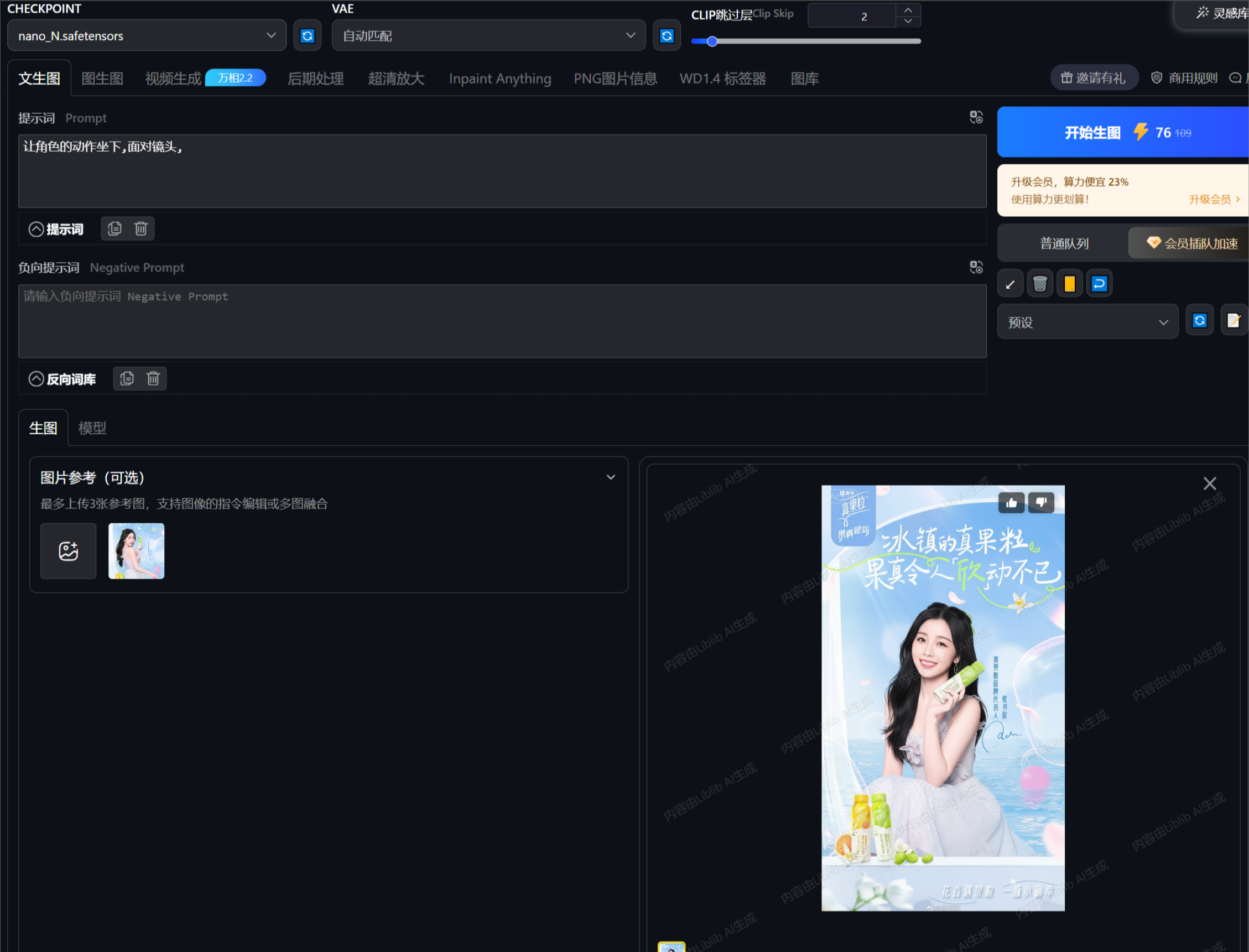
Task: Switch to the 图生图 tab
Action: (102, 79)
